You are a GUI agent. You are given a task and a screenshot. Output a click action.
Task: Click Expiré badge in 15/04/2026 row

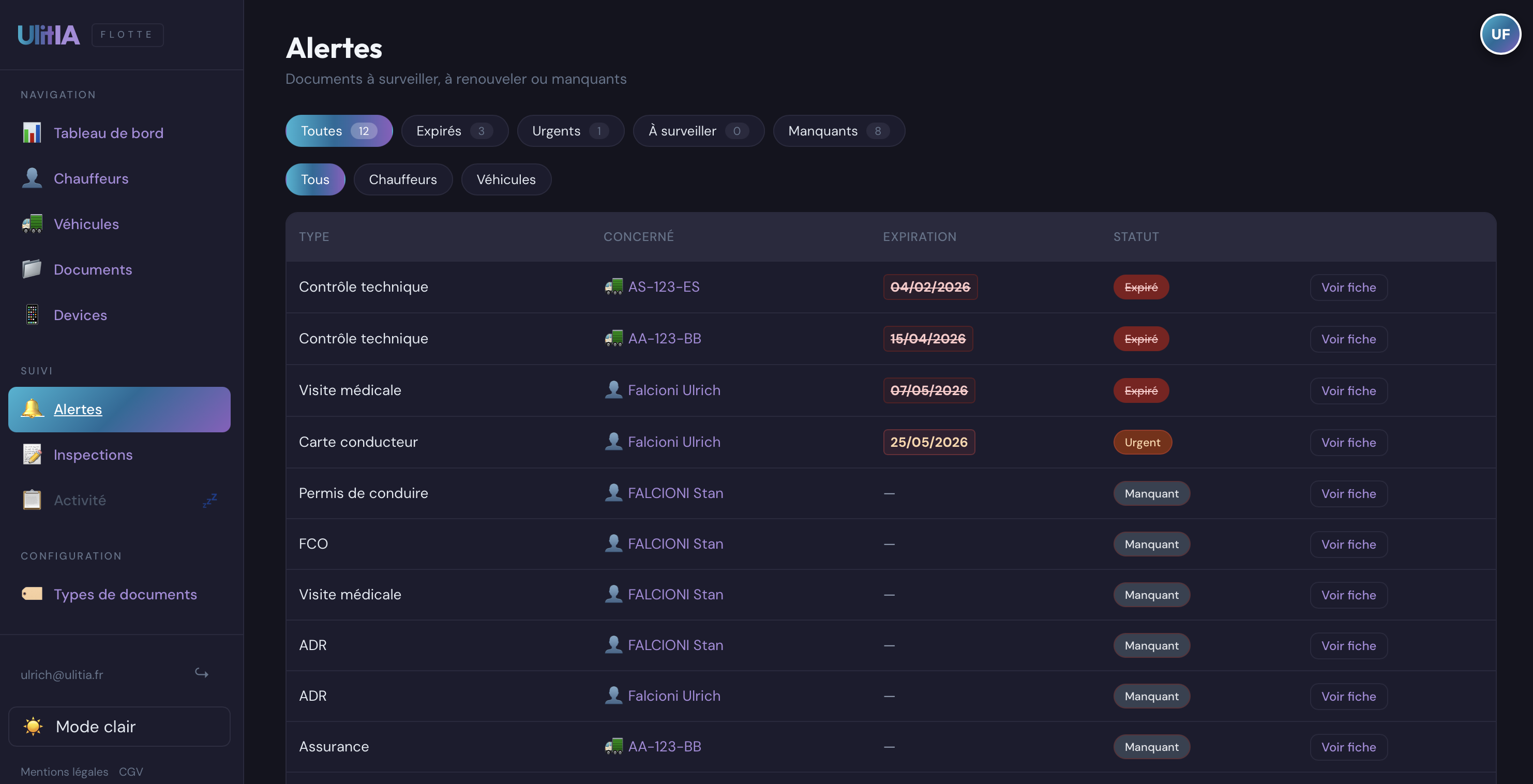tap(1141, 338)
